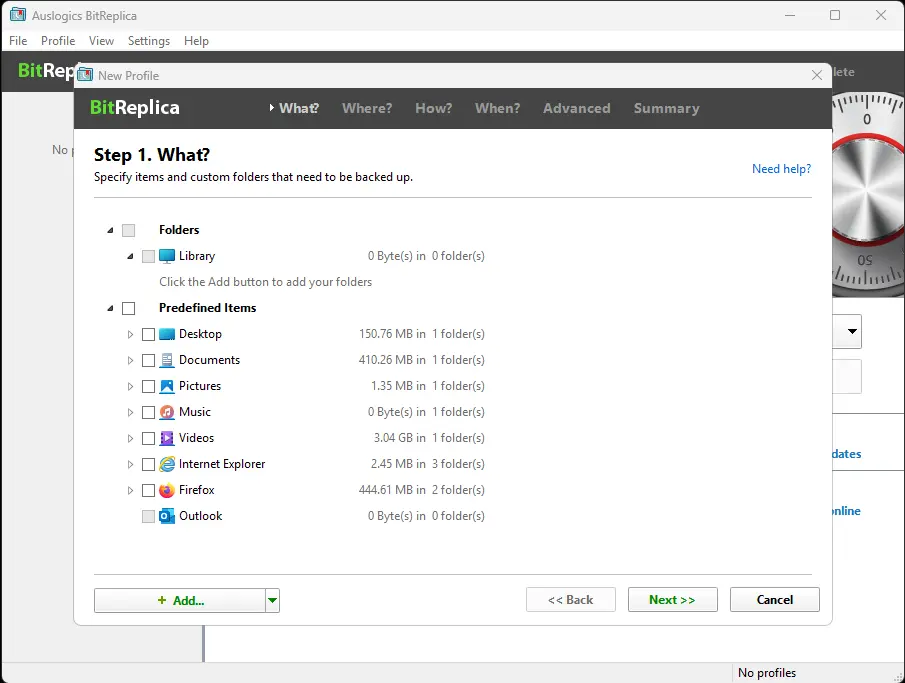Toggle the Folders checkbox
905x683 pixels.
(129, 230)
